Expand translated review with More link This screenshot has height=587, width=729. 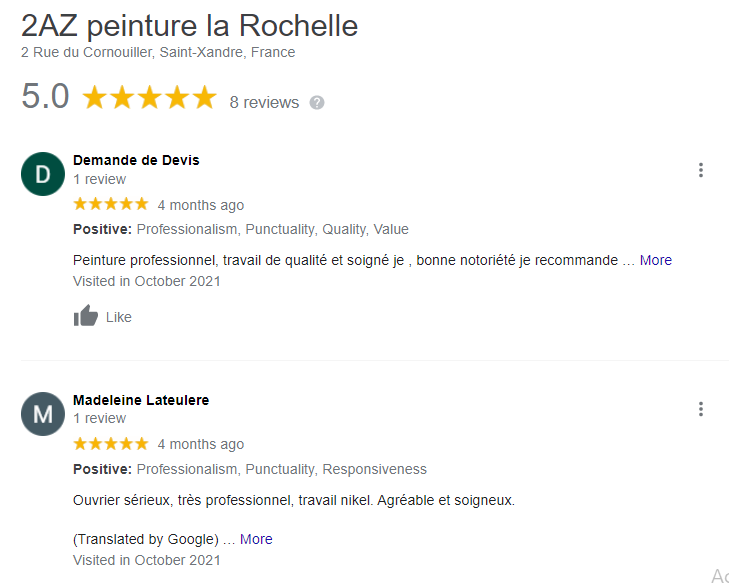click(x=256, y=539)
